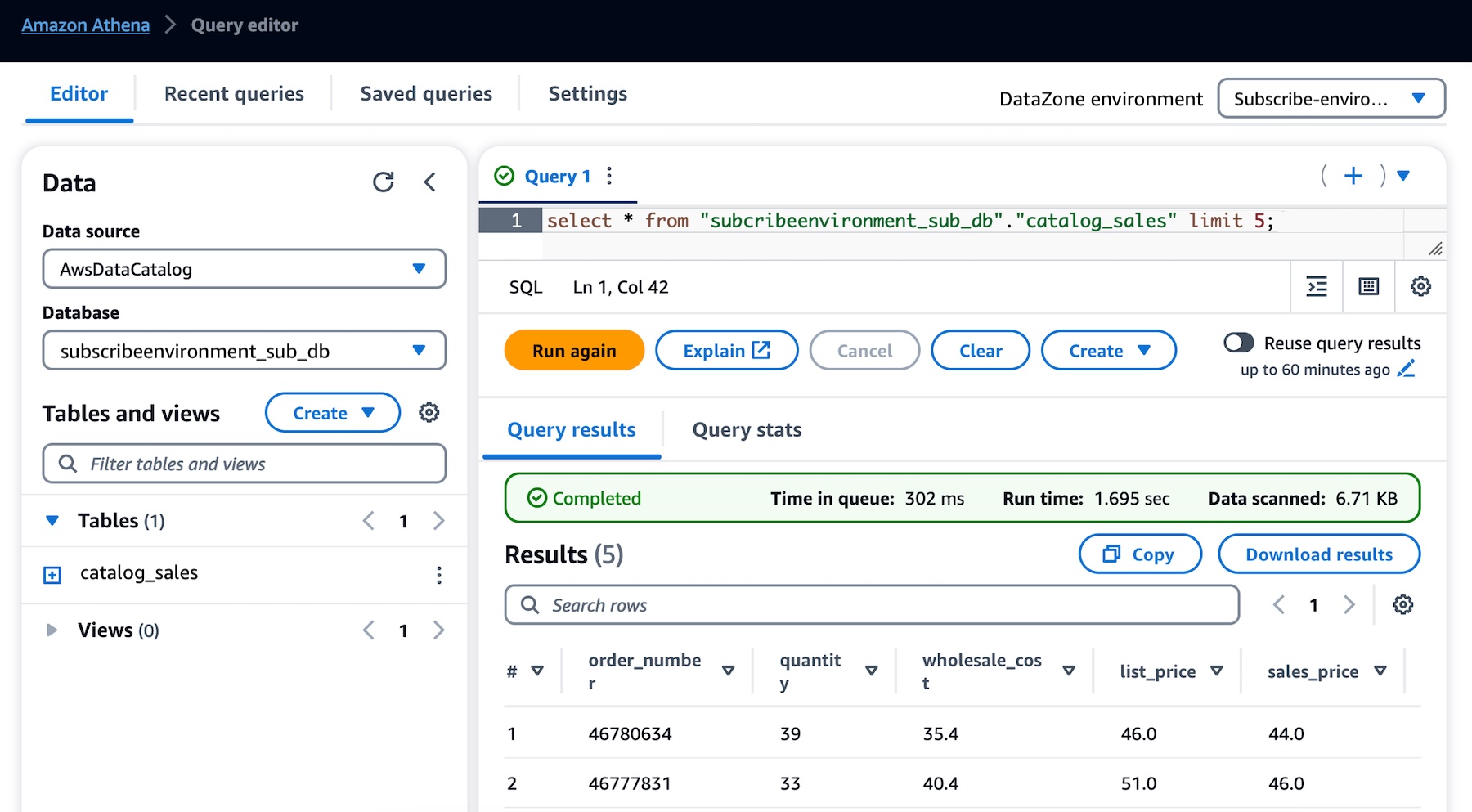Refresh the Data panel
The height and width of the screenshot is (812, 1472).
pyautogui.click(x=384, y=182)
